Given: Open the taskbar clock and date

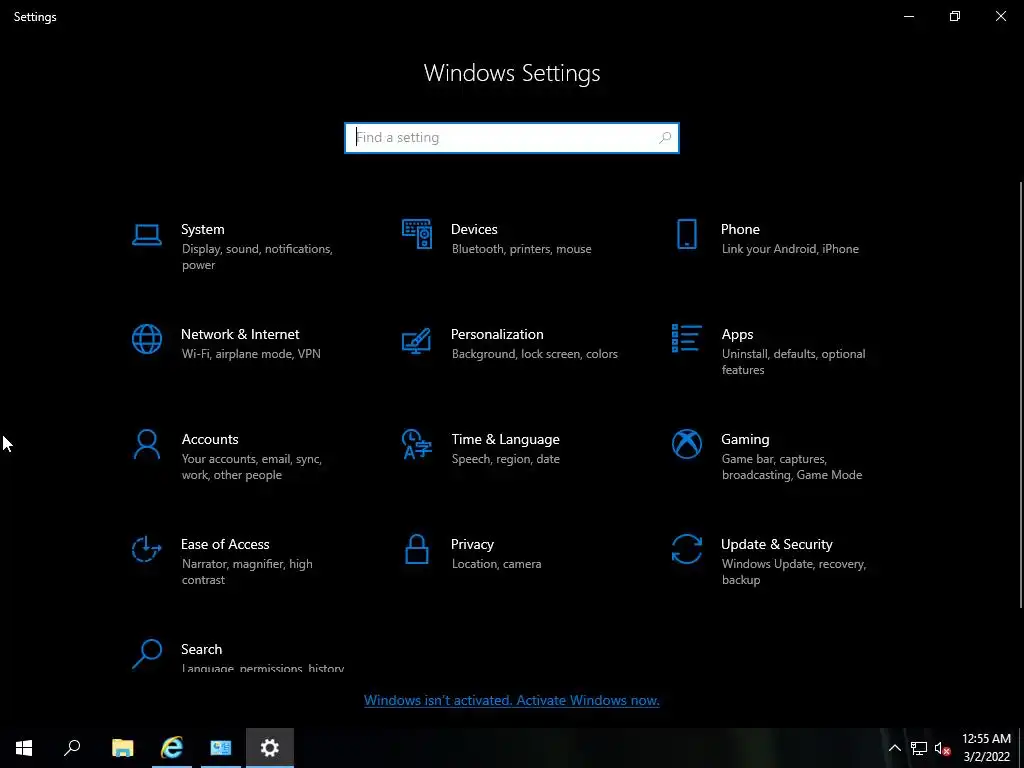Looking at the screenshot, I should [x=986, y=748].
